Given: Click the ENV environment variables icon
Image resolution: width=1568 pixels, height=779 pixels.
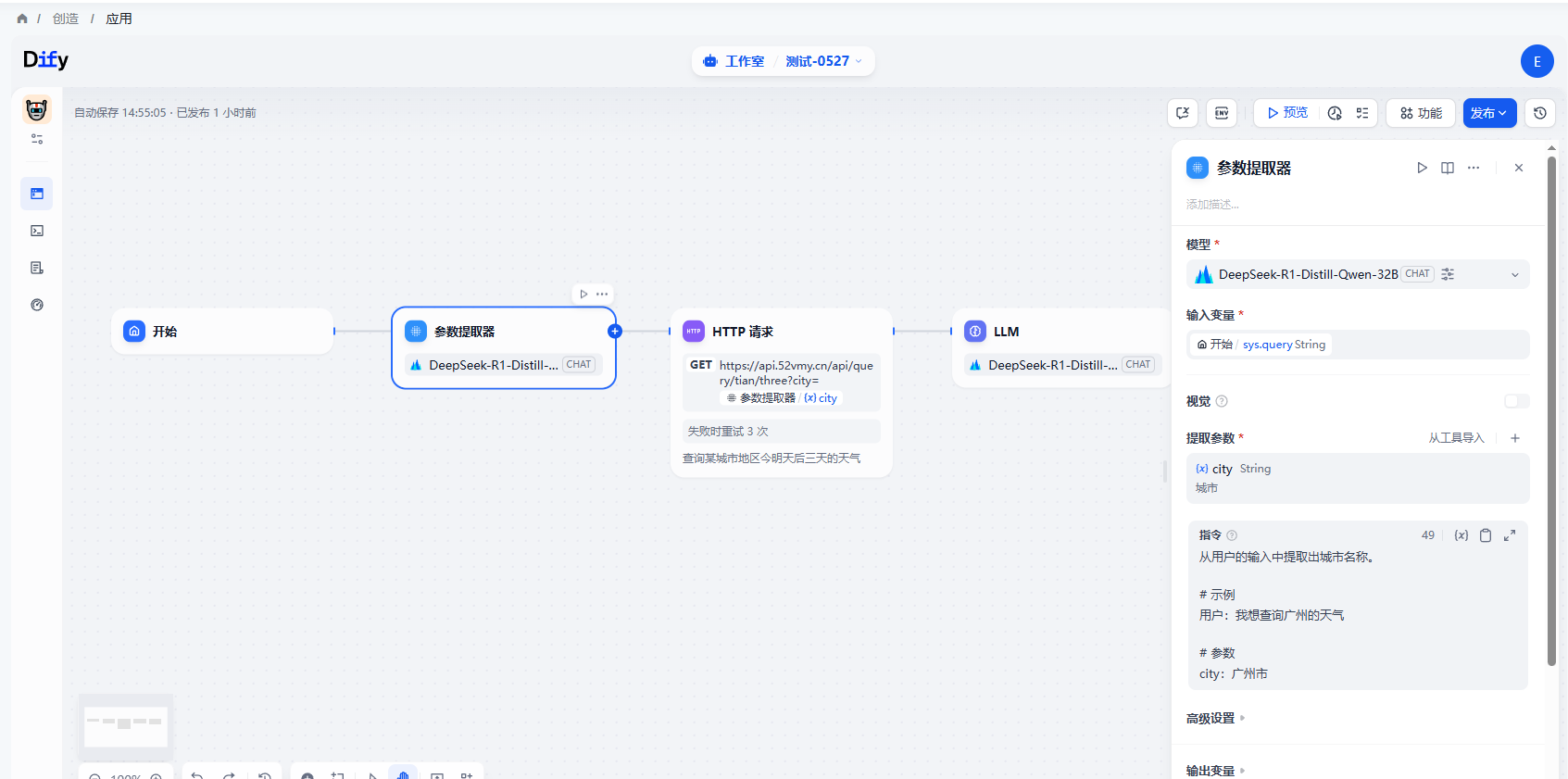Looking at the screenshot, I should (1222, 113).
